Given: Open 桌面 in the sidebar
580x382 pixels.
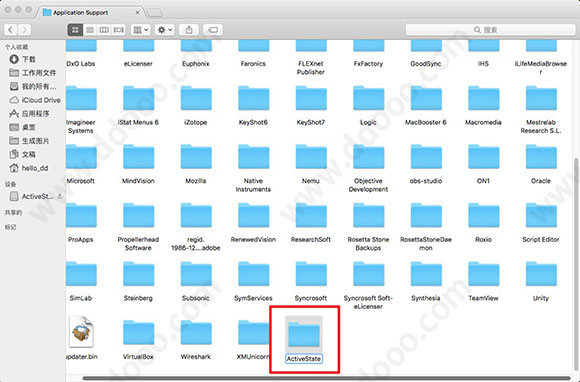Looking at the screenshot, I should pos(23,127).
